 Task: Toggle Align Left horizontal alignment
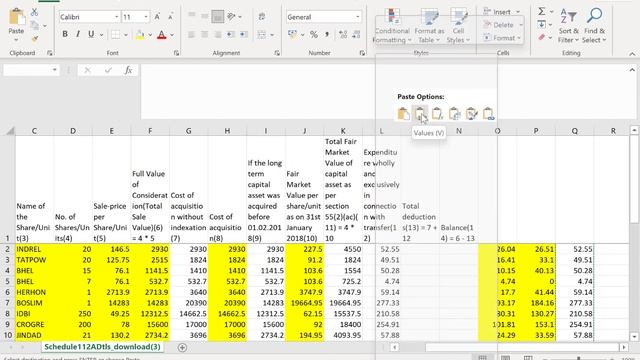(x=191, y=35)
